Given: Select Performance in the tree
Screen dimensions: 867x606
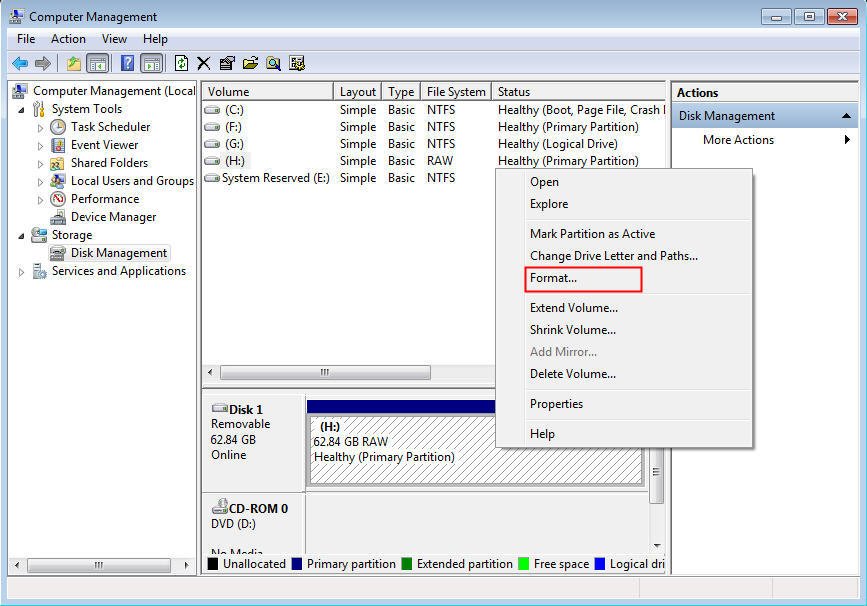Looking at the screenshot, I should coord(105,199).
